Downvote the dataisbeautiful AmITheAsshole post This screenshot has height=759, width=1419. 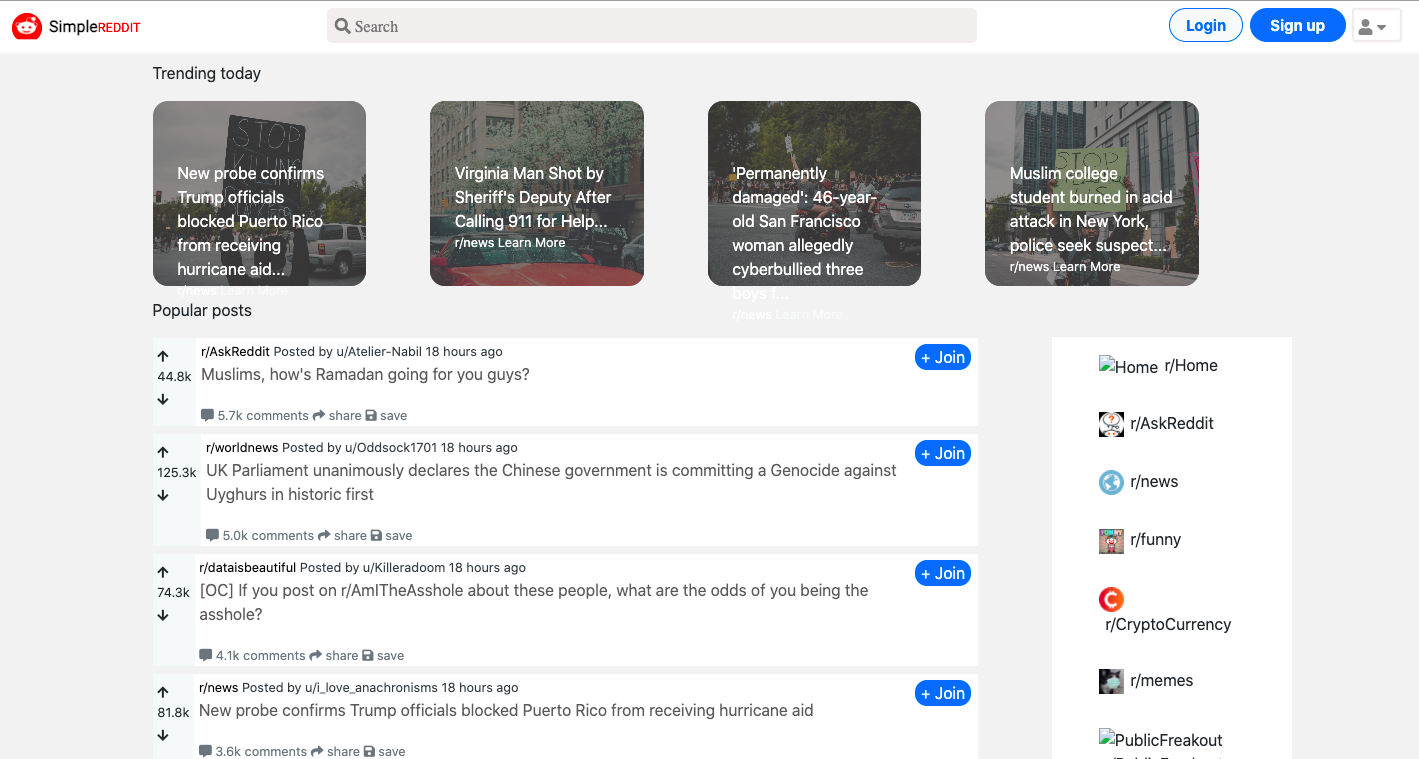point(163,615)
